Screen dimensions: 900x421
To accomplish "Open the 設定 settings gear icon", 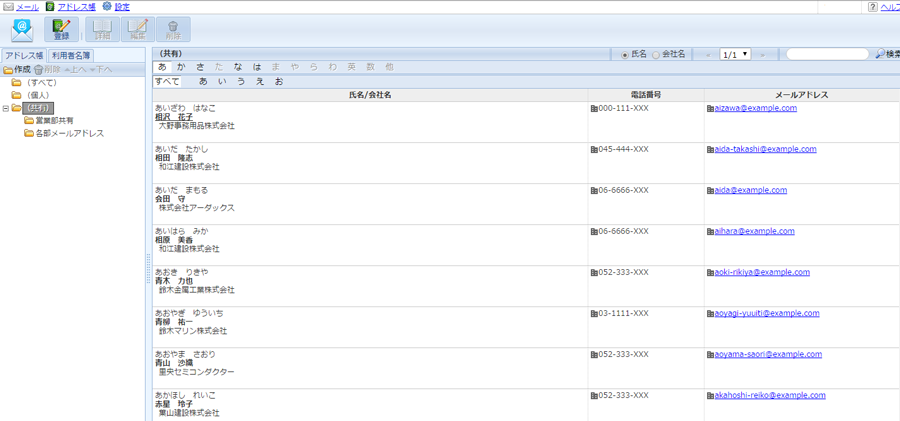I will pyautogui.click(x=107, y=7).
